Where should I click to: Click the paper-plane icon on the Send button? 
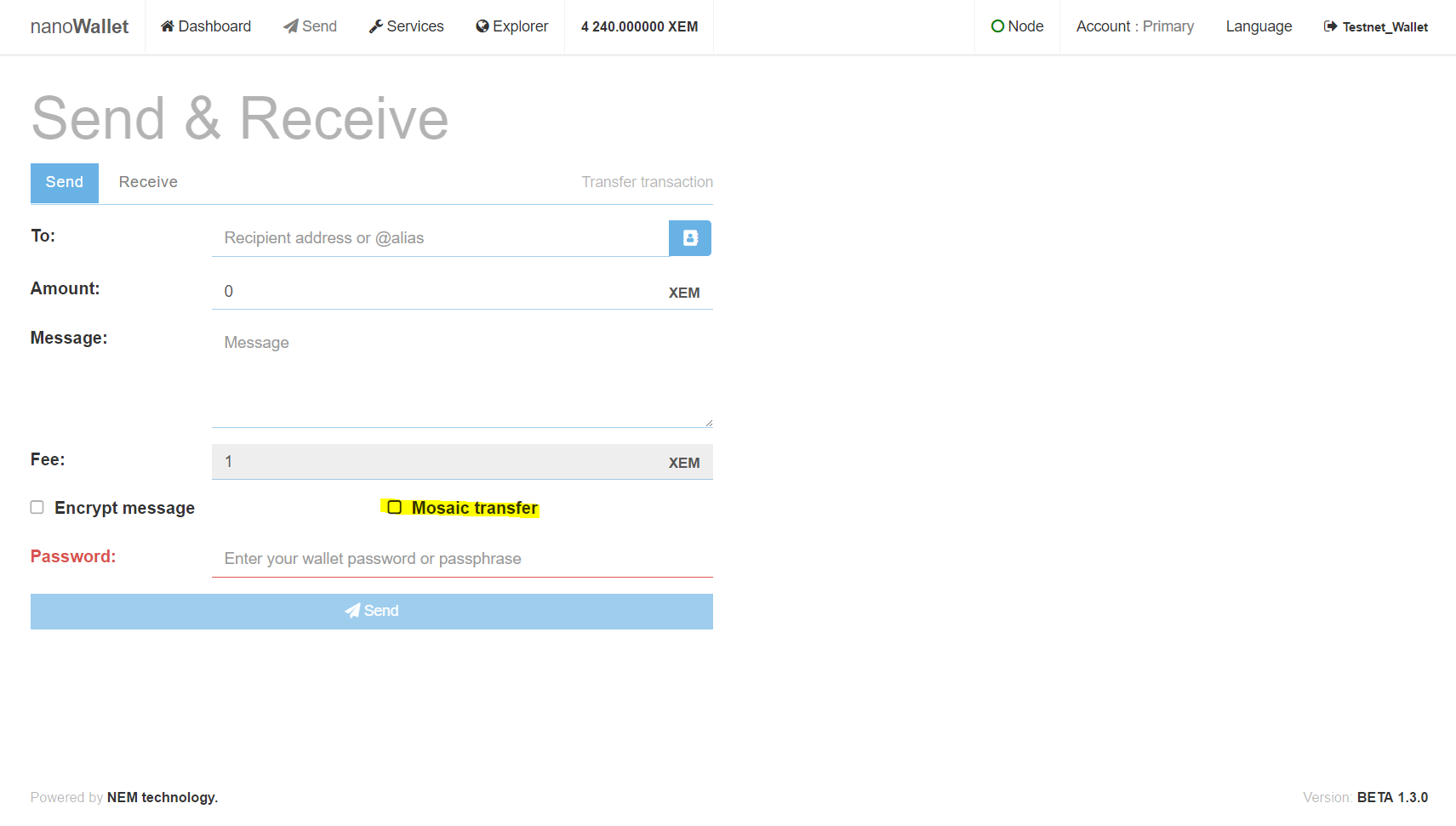click(x=352, y=611)
